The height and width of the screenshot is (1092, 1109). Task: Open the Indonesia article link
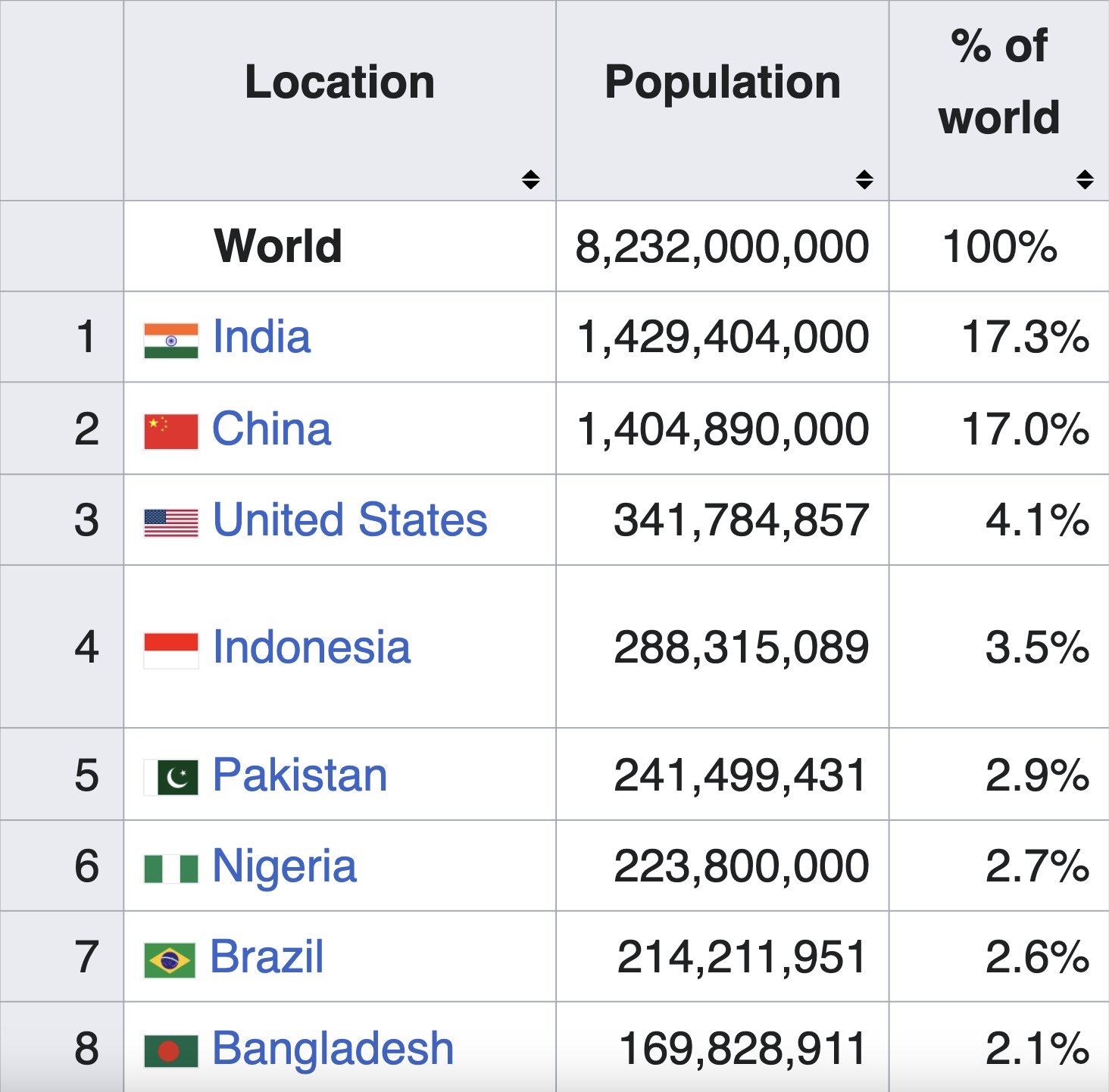point(311,647)
